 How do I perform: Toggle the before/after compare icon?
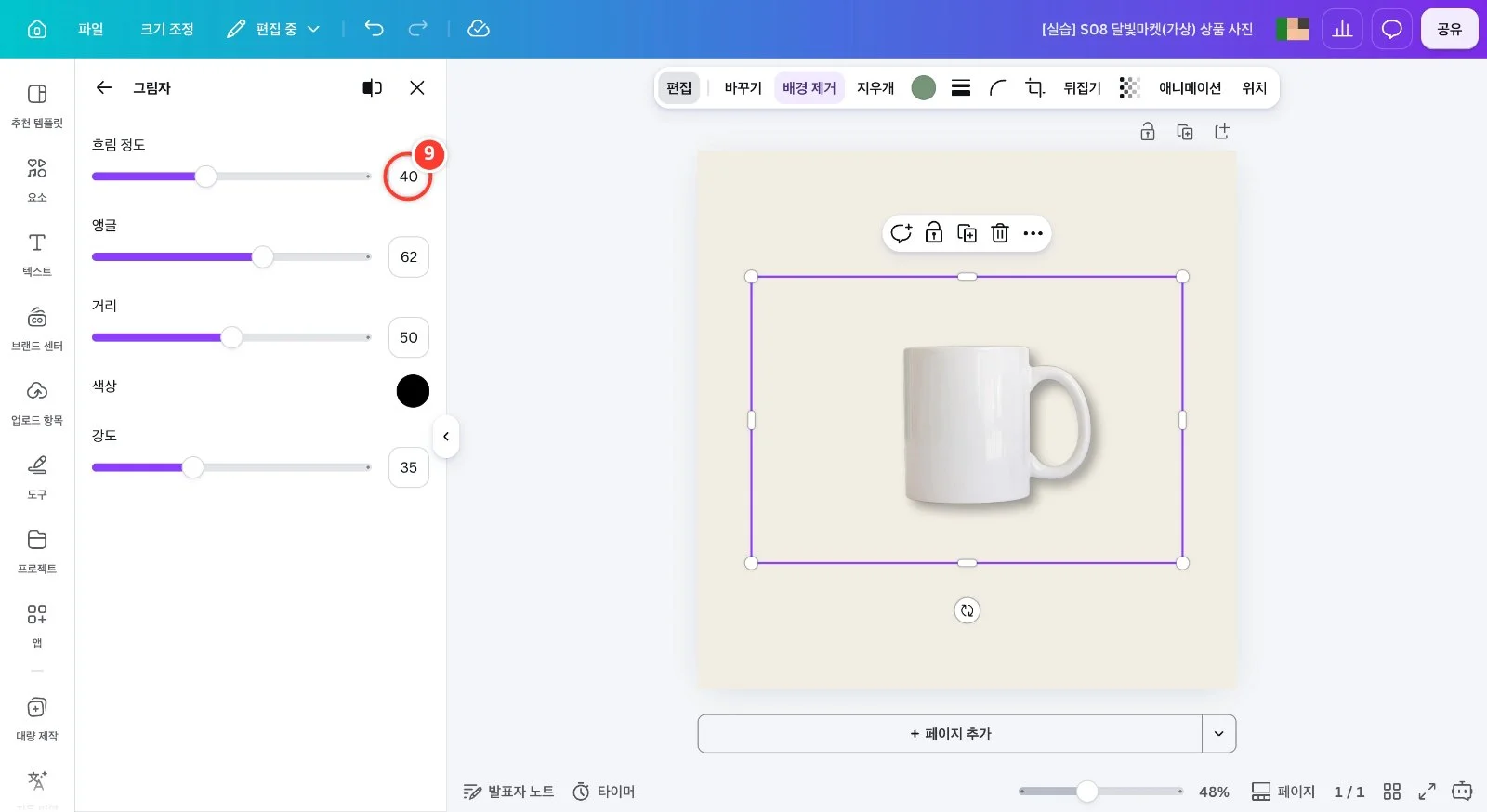(372, 87)
